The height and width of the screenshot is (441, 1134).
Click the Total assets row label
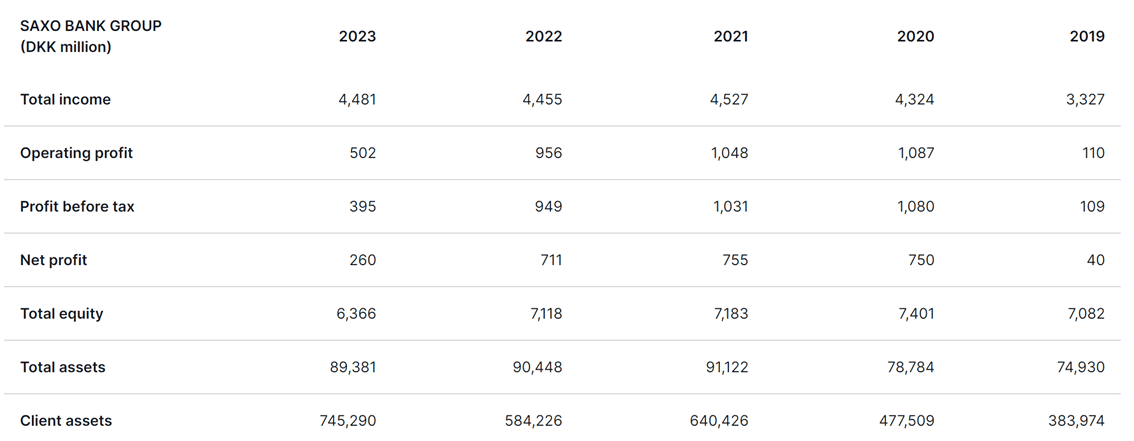tap(62, 367)
